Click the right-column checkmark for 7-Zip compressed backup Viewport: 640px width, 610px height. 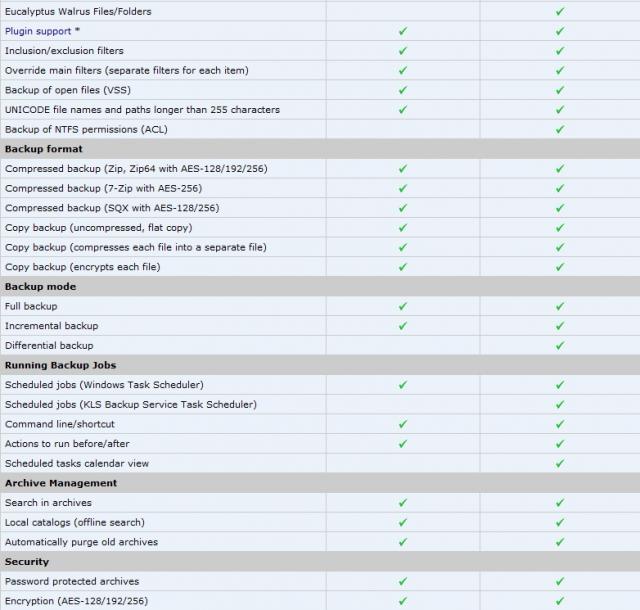coord(560,188)
